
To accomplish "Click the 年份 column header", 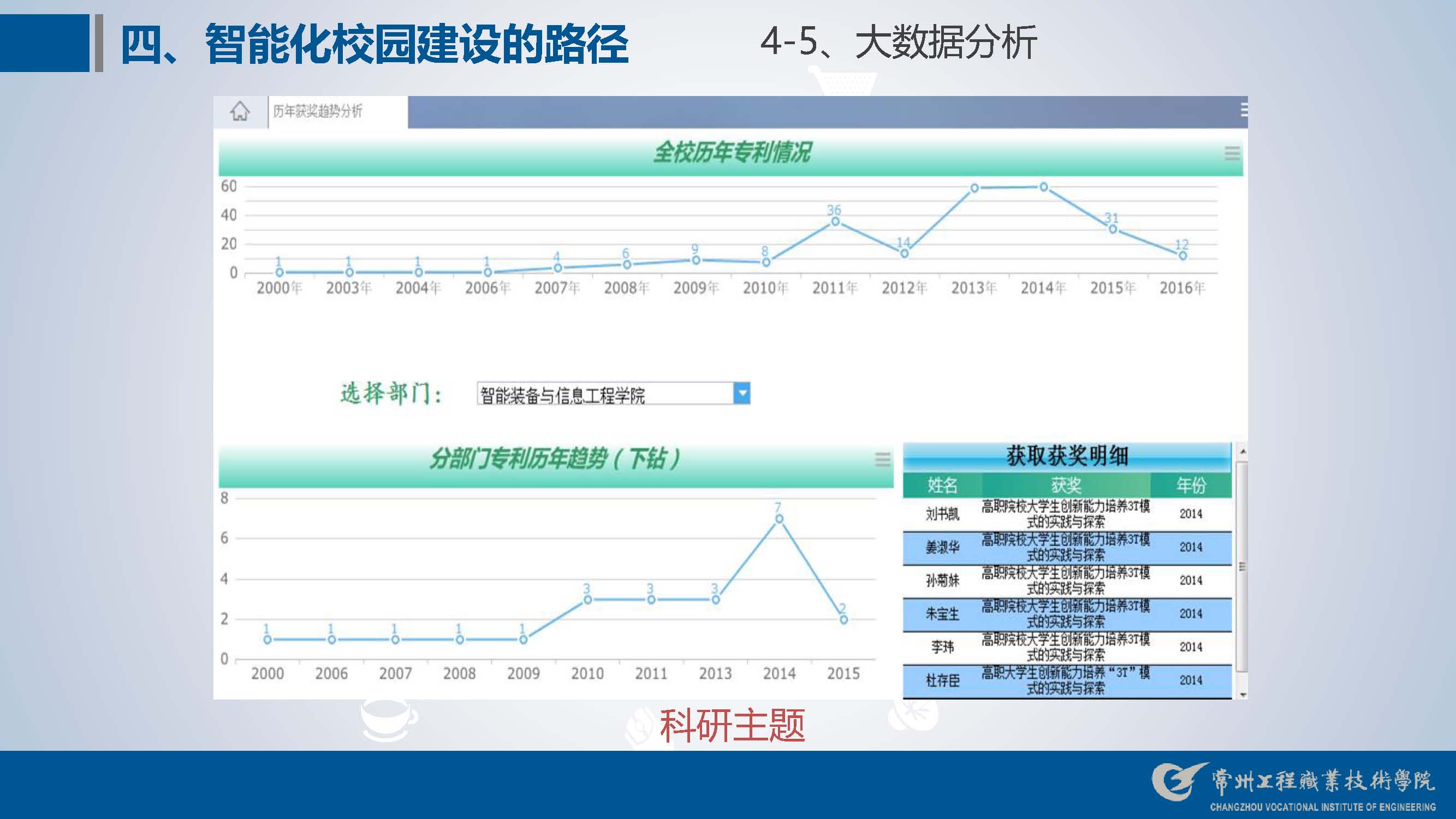I will coord(1190,485).
